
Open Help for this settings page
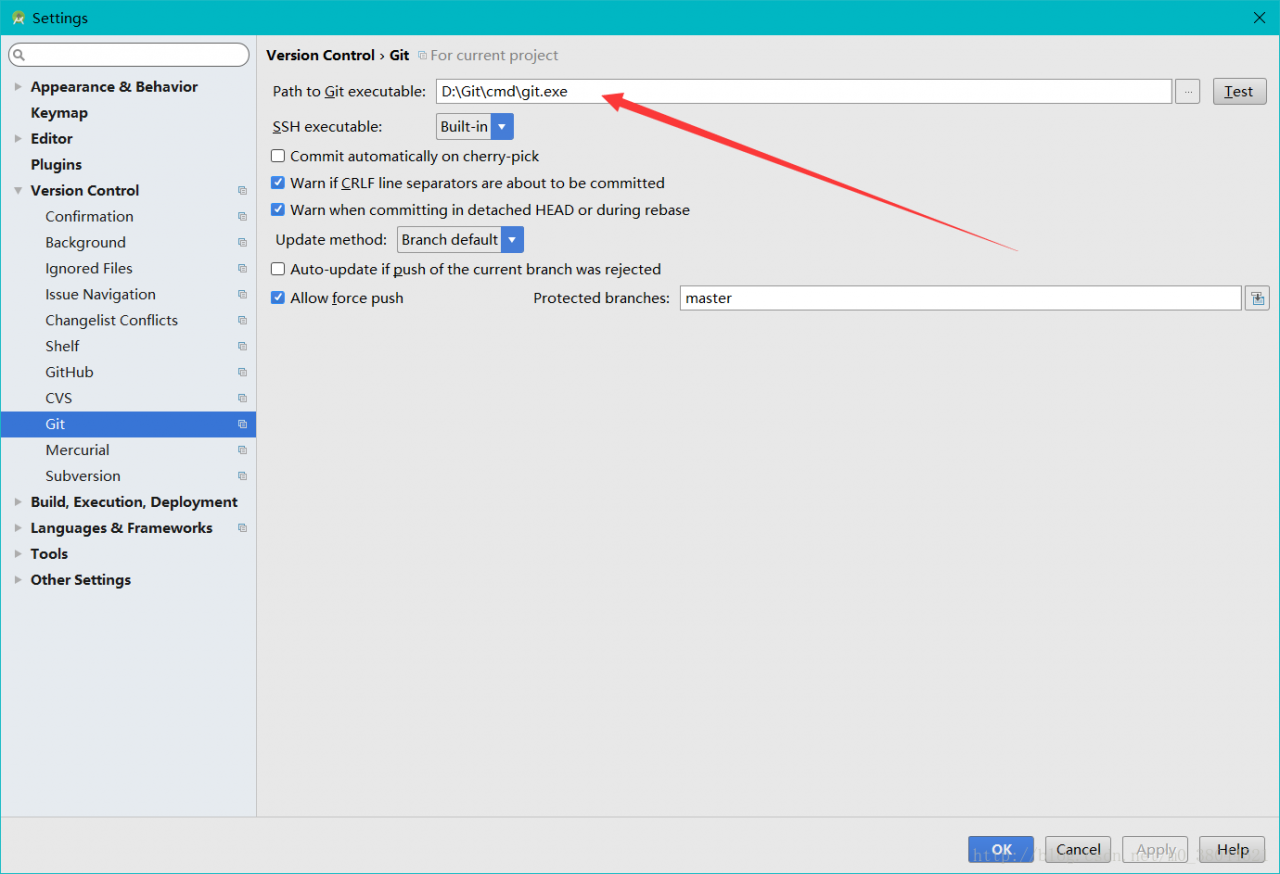pos(1233,850)
